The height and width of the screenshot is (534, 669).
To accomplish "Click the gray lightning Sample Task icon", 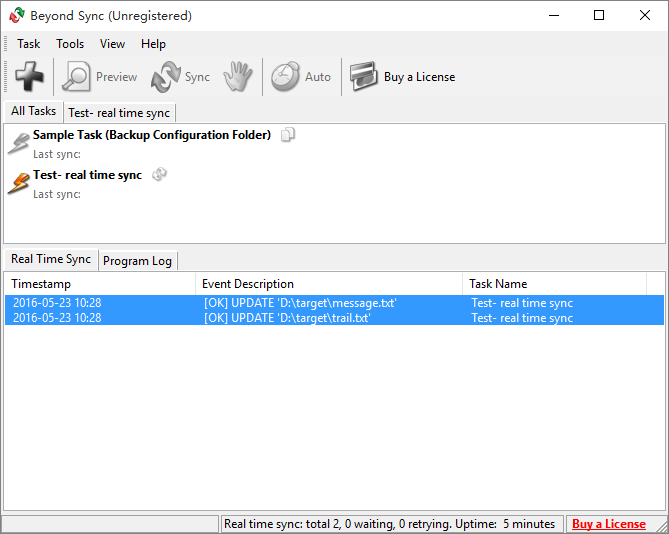I will coord(19,144).
